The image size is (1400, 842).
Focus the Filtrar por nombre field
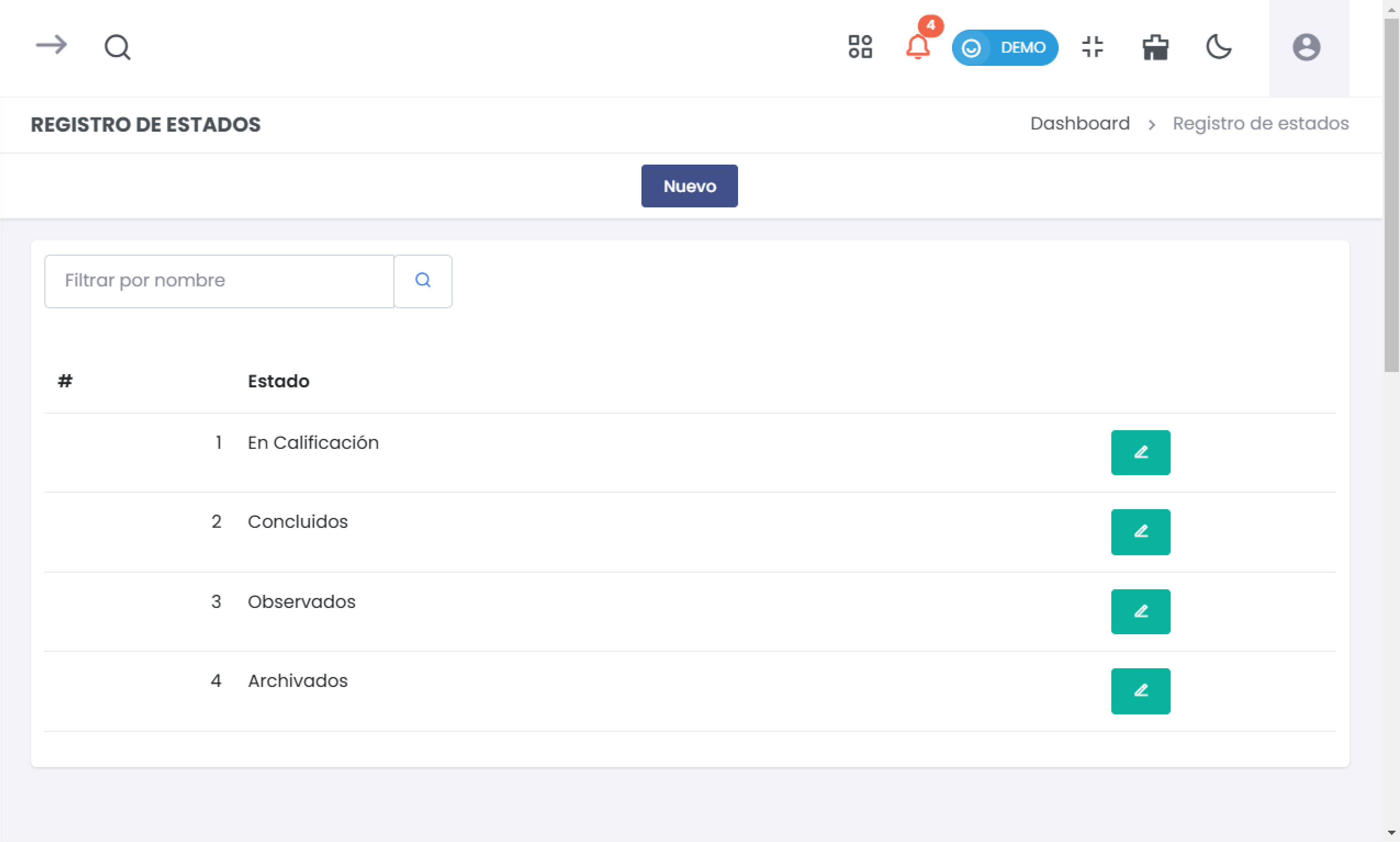pos(219,281)
